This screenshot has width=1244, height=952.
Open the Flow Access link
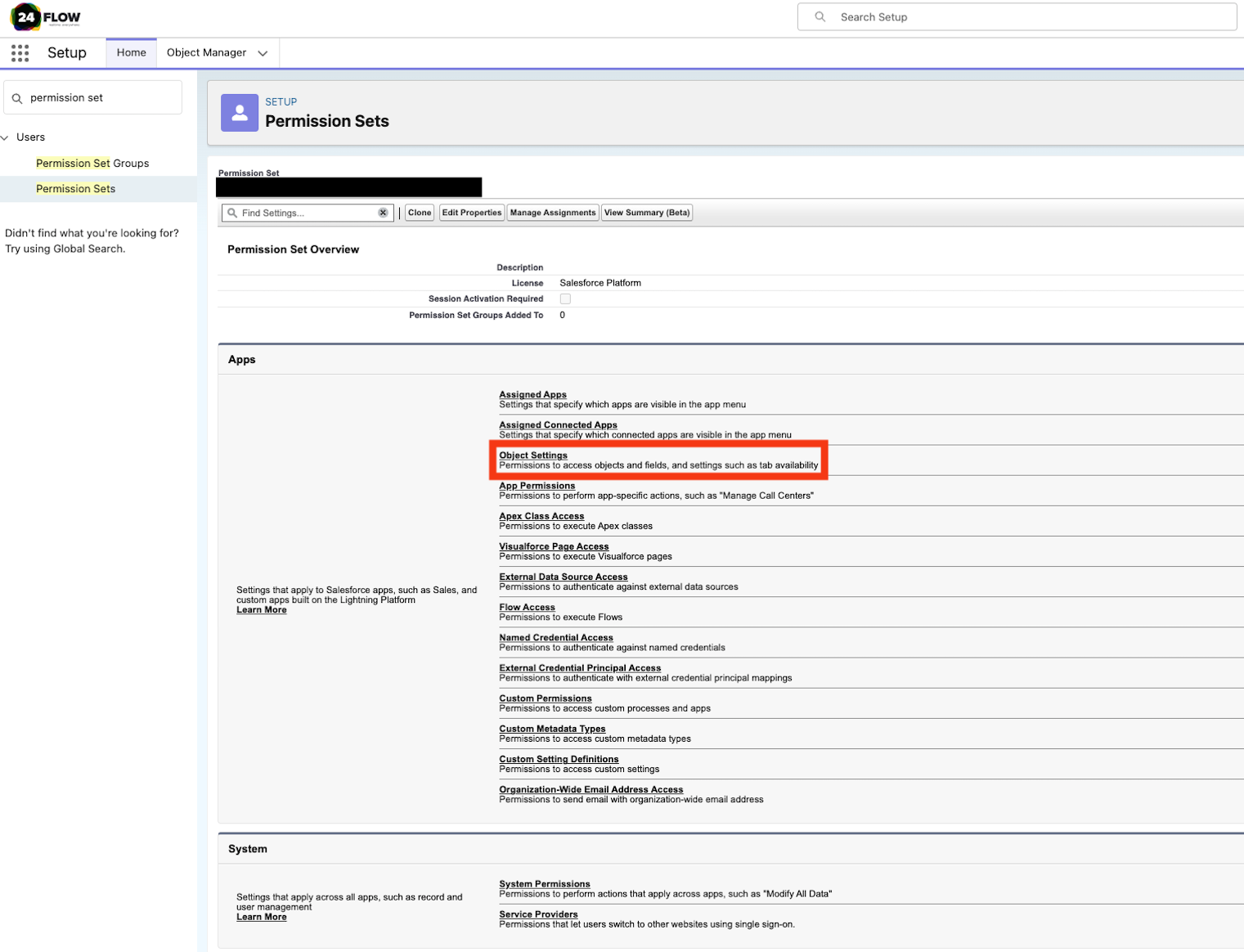coord(527,608)
